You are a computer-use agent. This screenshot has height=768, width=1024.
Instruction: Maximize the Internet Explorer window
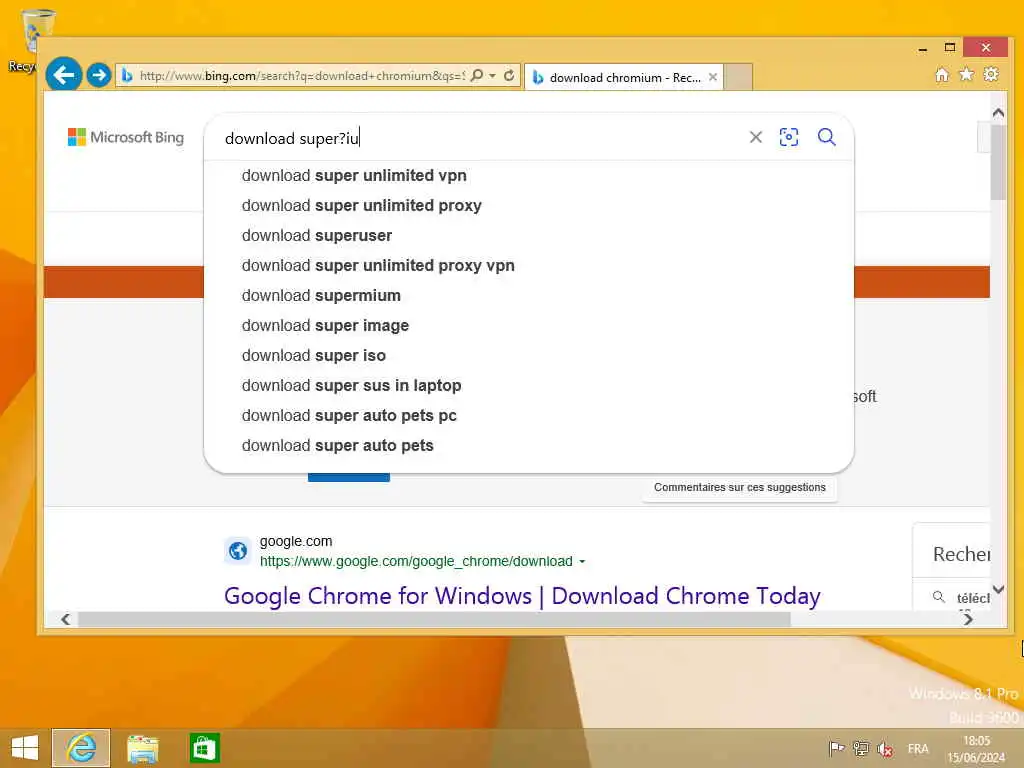click(950, 48)
